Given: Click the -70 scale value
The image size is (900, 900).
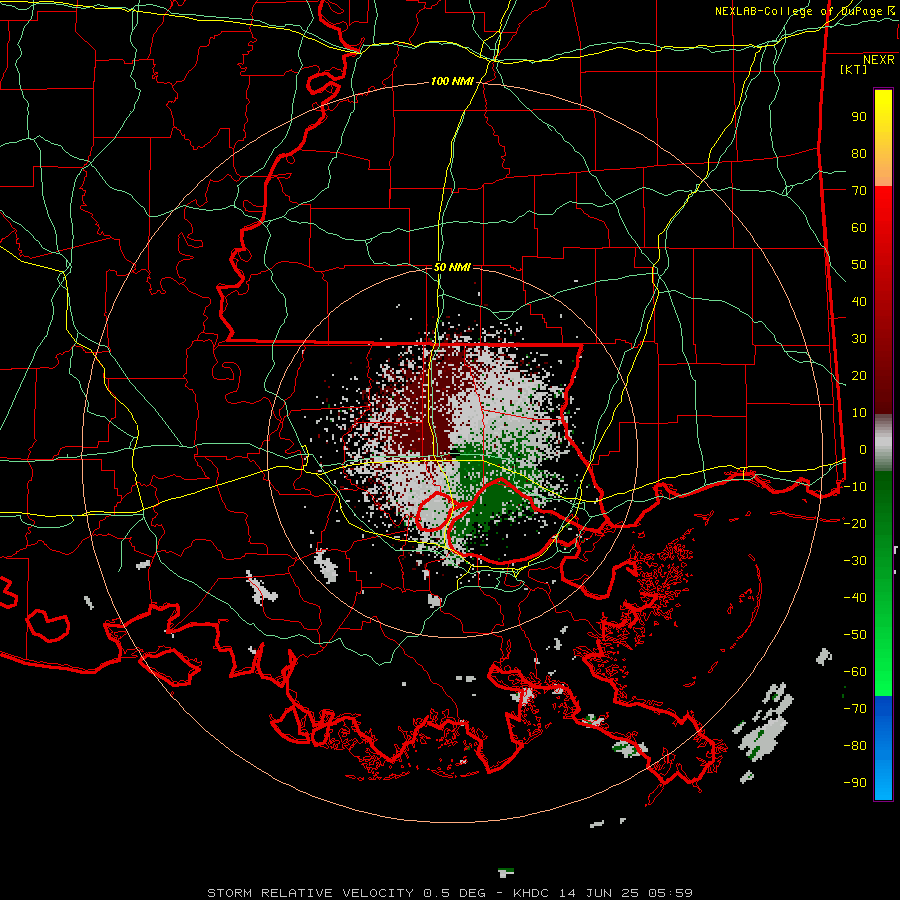Looking at the screenshot, I should 855,709.
